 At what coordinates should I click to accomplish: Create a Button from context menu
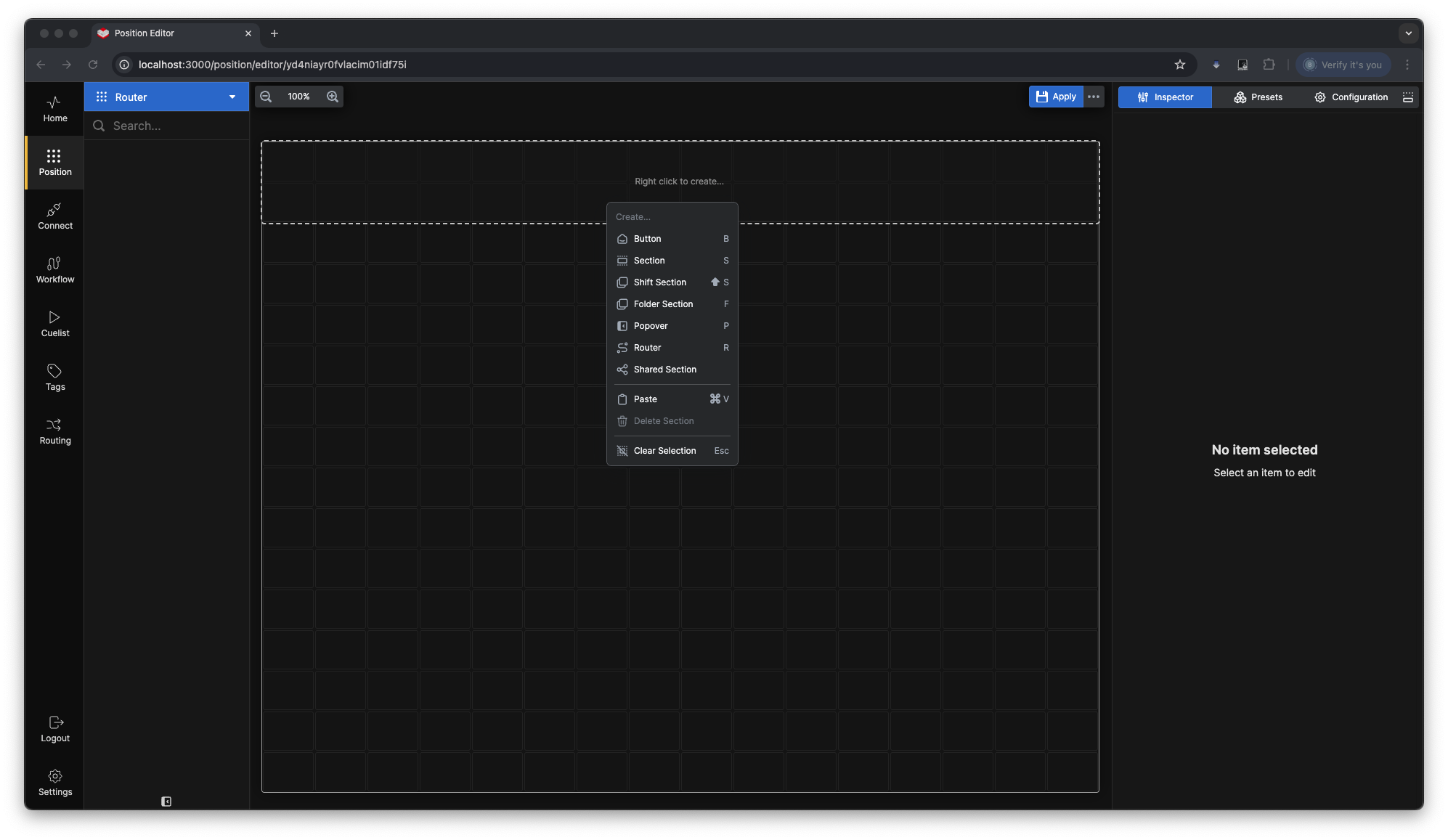click(672, 239)
